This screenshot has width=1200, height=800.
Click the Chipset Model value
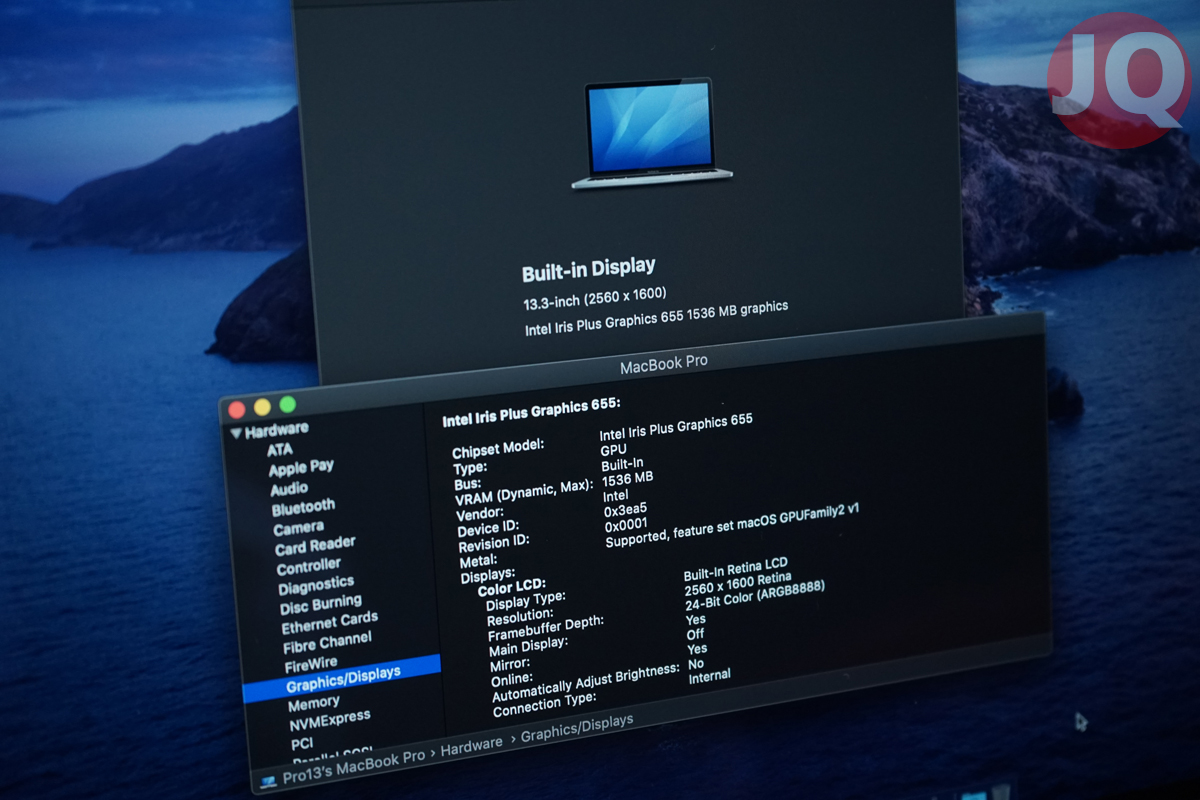point(676,427)
